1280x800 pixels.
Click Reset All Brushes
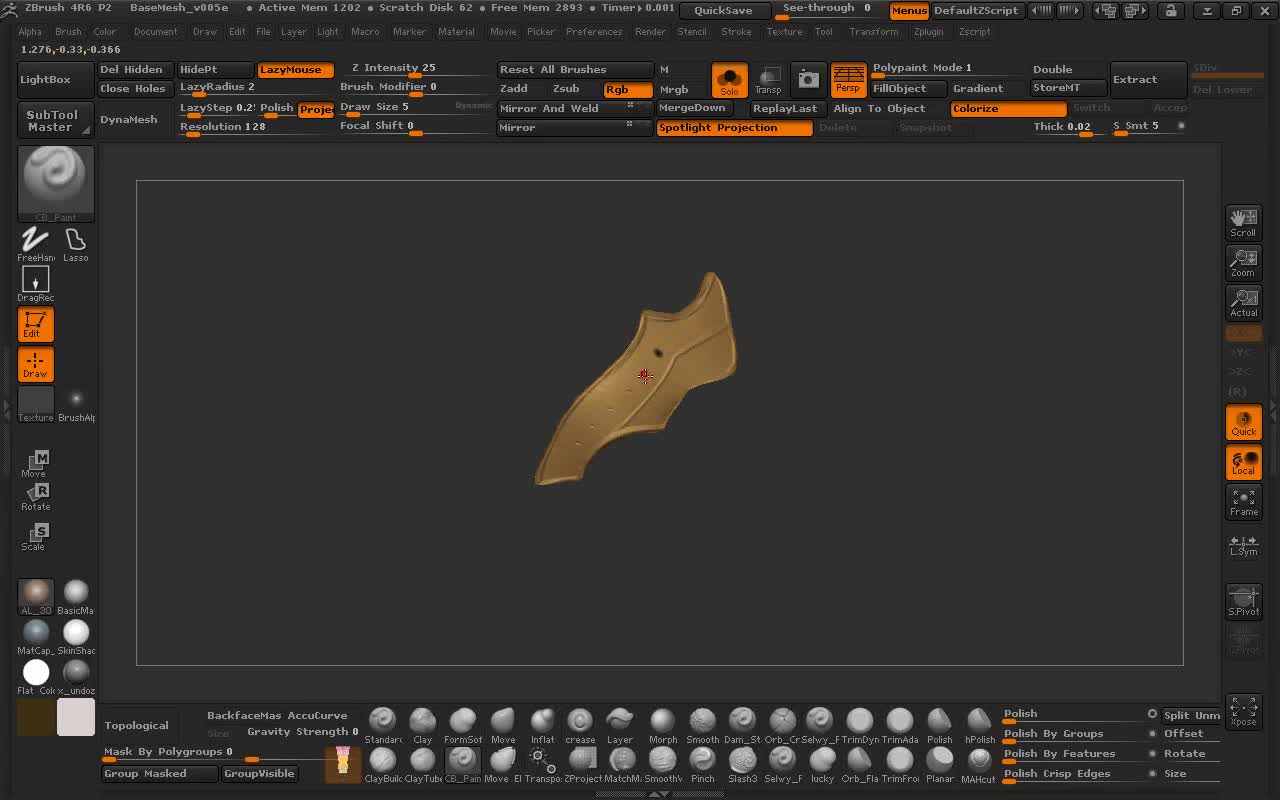tap(575, 70)
